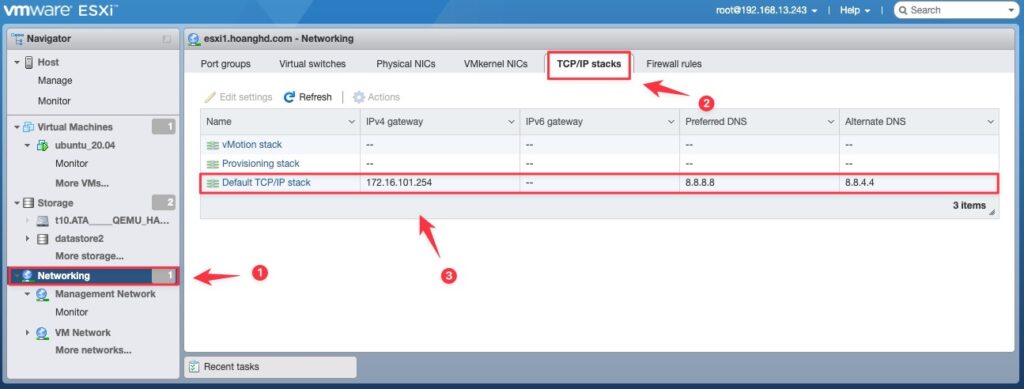Click the vMotion stack row icon

212,145
